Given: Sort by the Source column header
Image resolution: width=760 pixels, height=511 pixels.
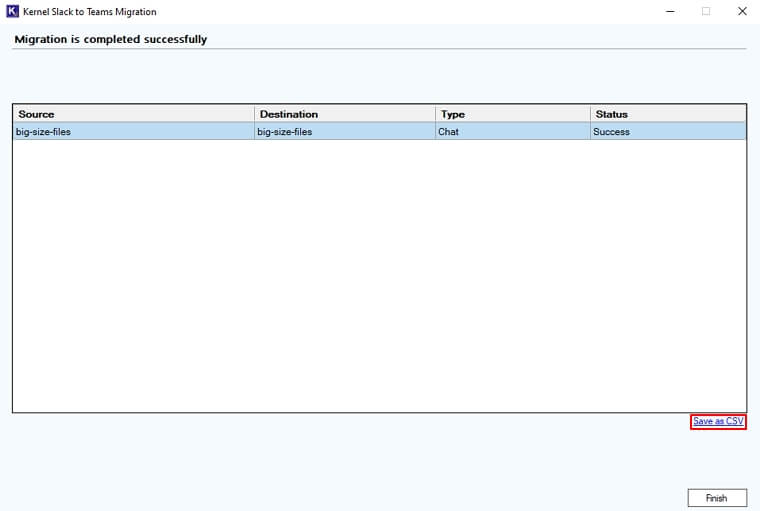Looking at the screenshot, I should pos(133,114).
